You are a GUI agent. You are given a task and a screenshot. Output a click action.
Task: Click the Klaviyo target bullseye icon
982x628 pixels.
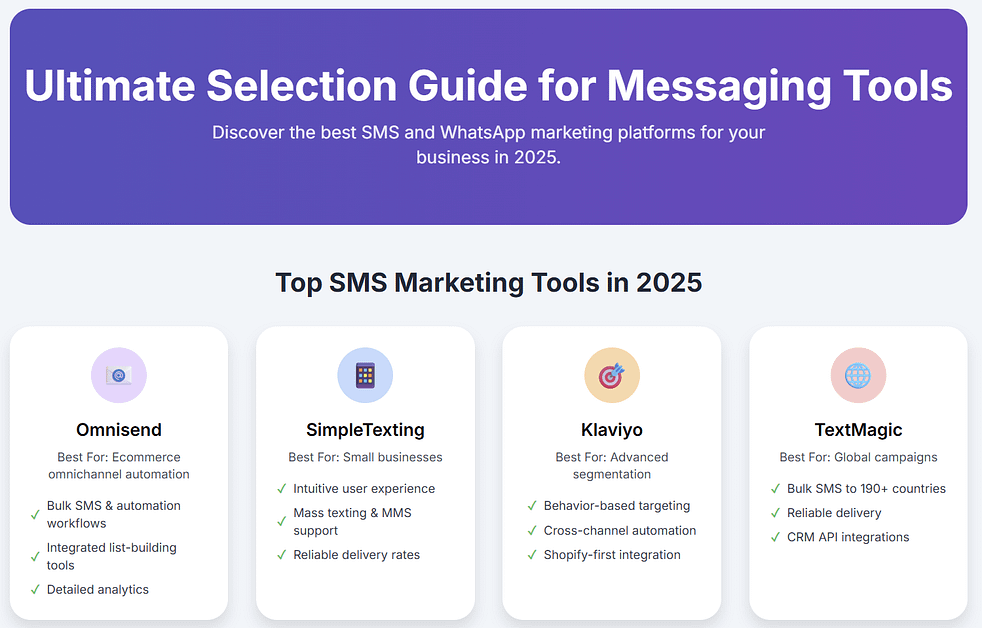click(x=611, y=375)
